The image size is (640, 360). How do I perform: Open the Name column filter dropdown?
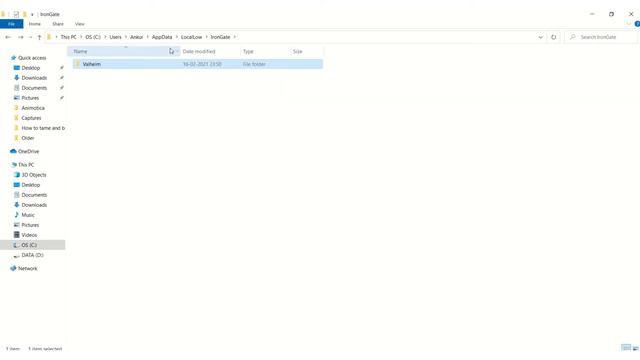176,51
